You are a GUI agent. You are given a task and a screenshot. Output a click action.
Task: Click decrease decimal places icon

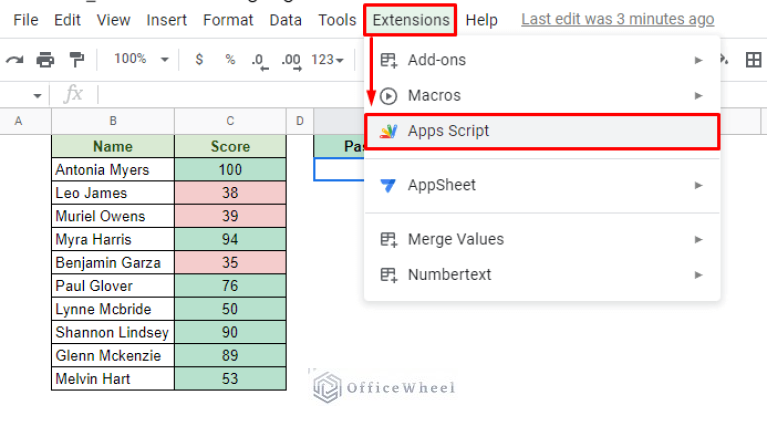pos(260,61)
